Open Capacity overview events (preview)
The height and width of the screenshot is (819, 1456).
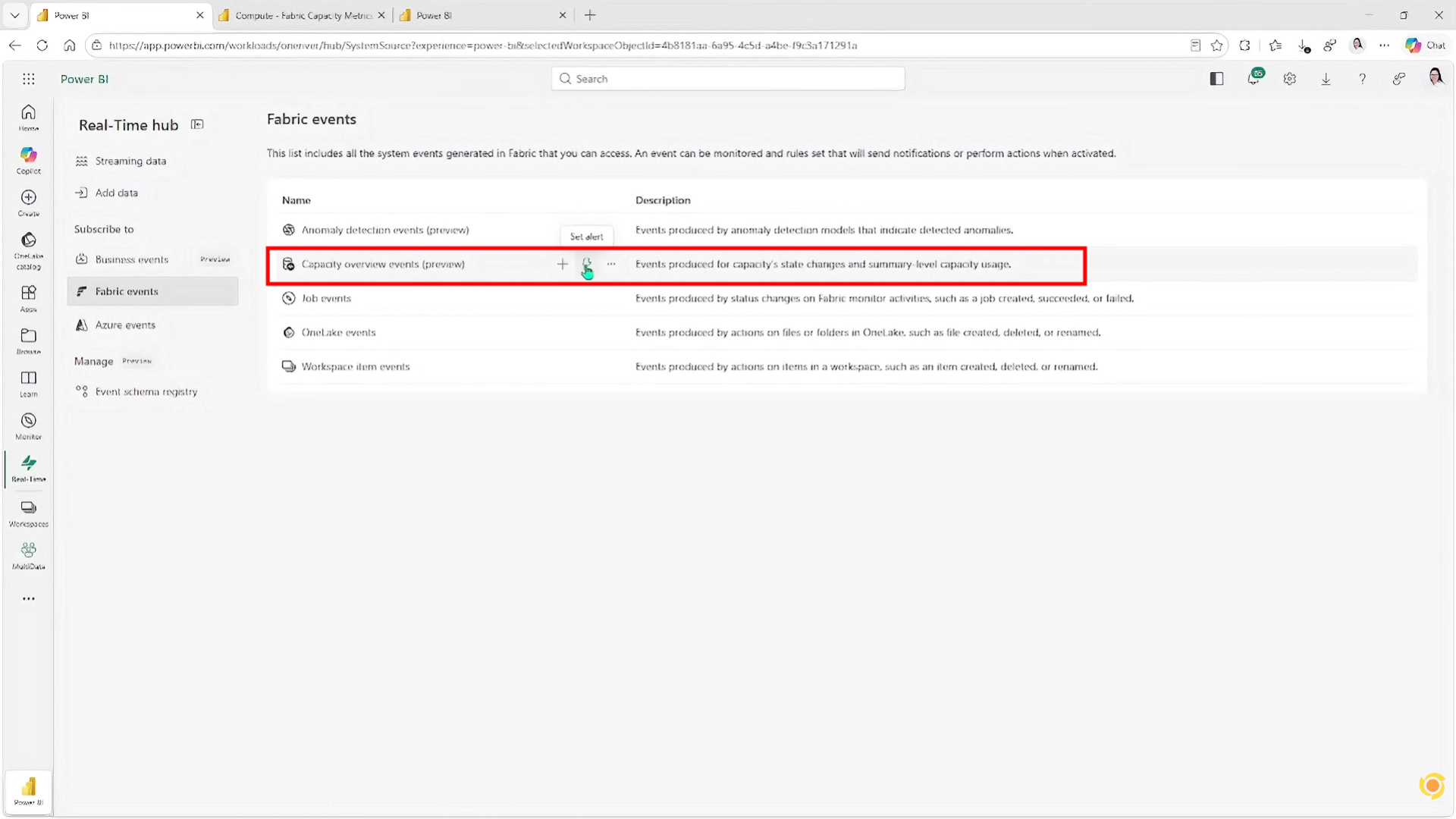coord(383,264)
